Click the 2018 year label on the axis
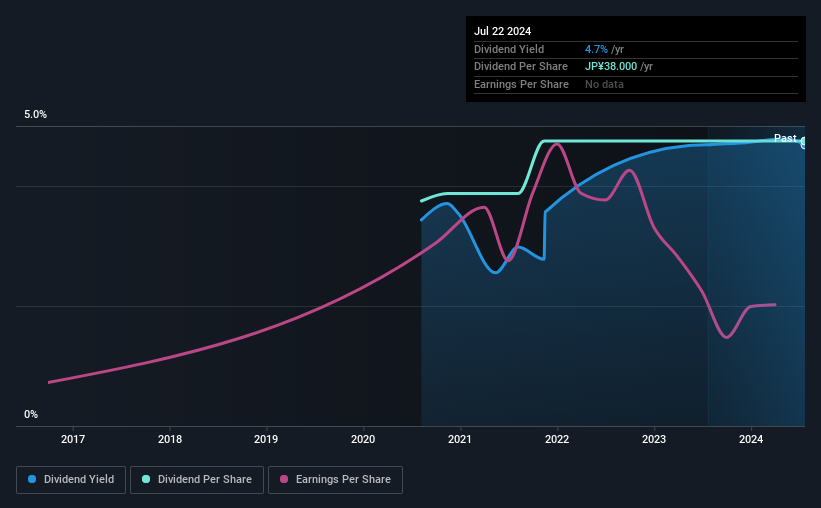 (x=170, y=439)
